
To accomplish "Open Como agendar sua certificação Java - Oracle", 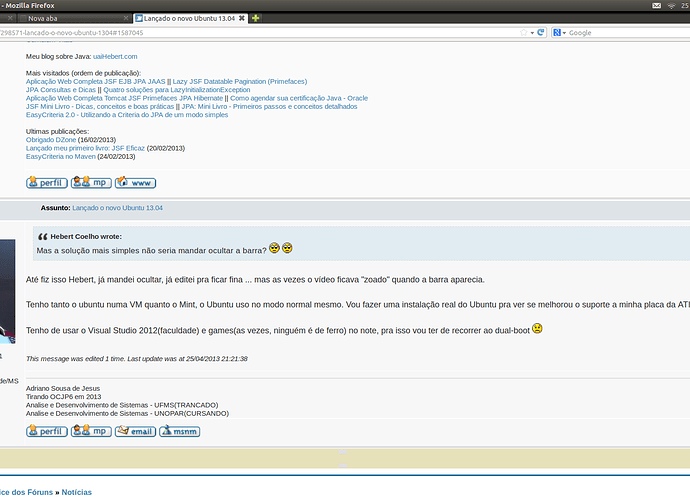I will click(299, 98).
